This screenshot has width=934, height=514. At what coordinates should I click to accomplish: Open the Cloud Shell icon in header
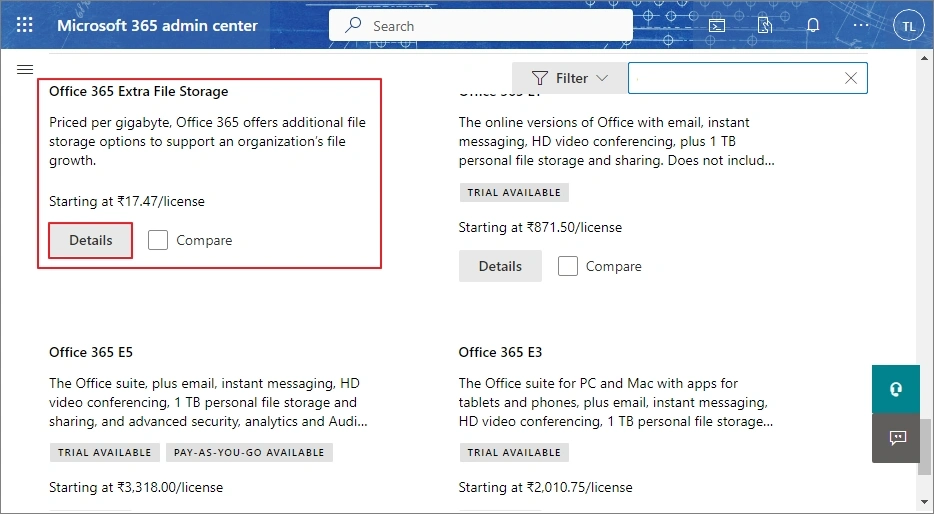point(717,26)
